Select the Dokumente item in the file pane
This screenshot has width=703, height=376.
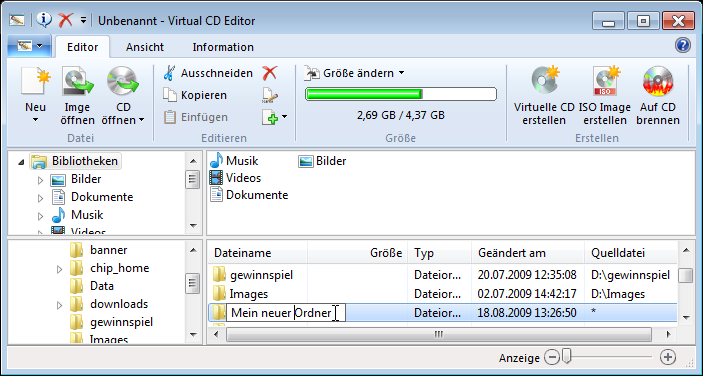[x=249, y=195]
